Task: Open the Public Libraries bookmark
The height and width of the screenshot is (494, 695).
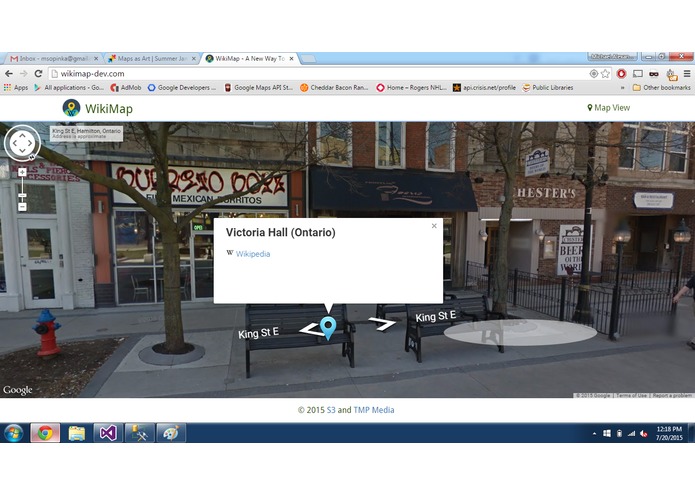Action: (548, 88)
